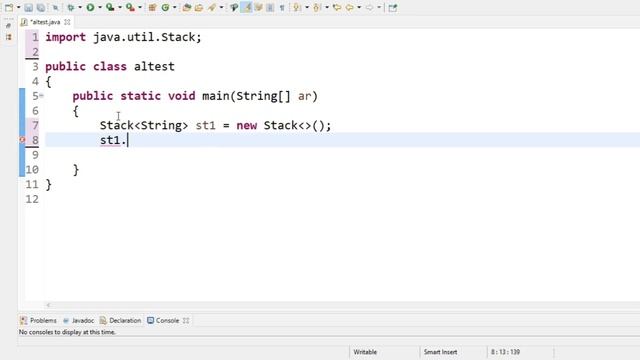This screenshot has width=640, height=360.
Task: Collapse the main method fold at line 5
Action: pyautogui.click(x=42, y=96)
